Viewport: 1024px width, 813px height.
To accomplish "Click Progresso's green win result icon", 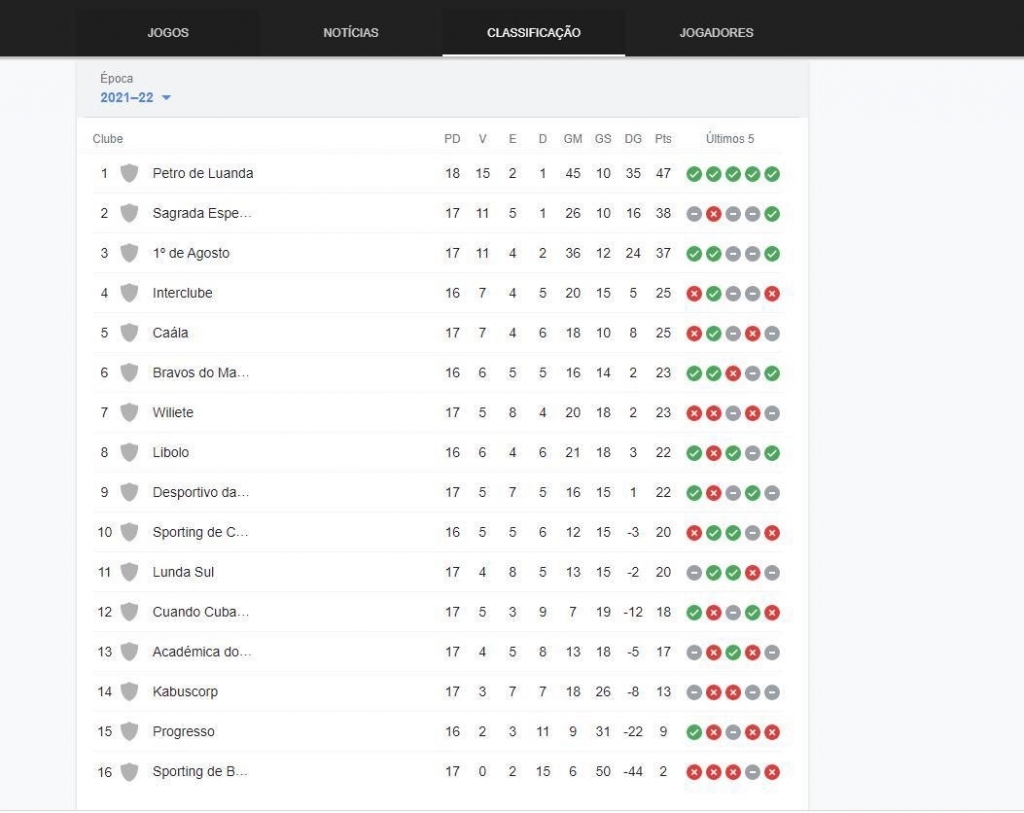I will click(694, 732).
